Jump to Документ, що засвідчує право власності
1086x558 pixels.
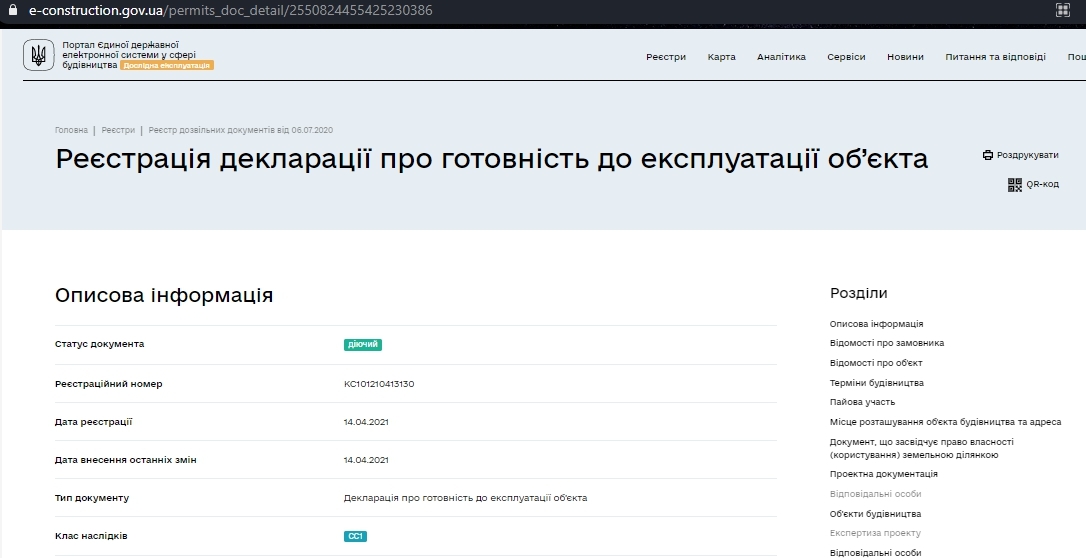(x=922, y=448)
